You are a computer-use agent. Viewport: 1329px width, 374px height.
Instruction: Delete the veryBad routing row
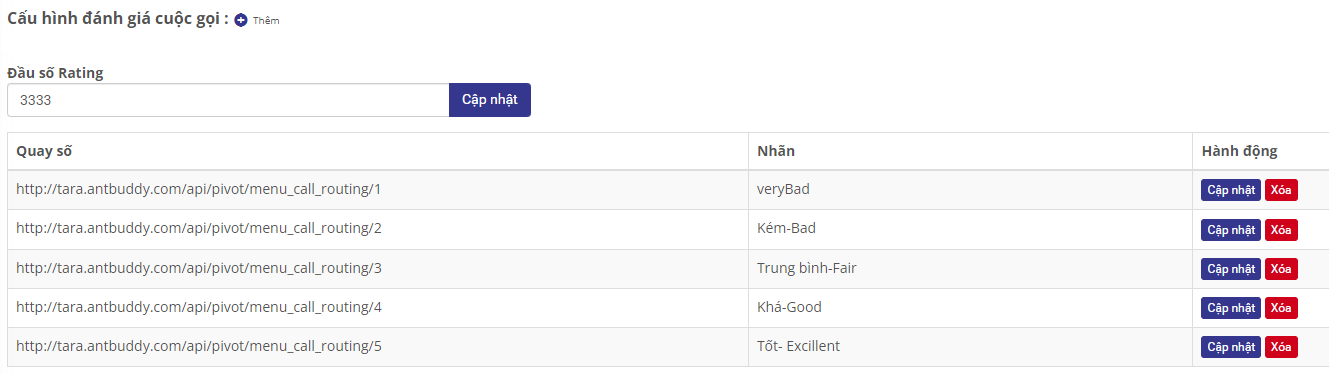click(x=1281, y=190)
